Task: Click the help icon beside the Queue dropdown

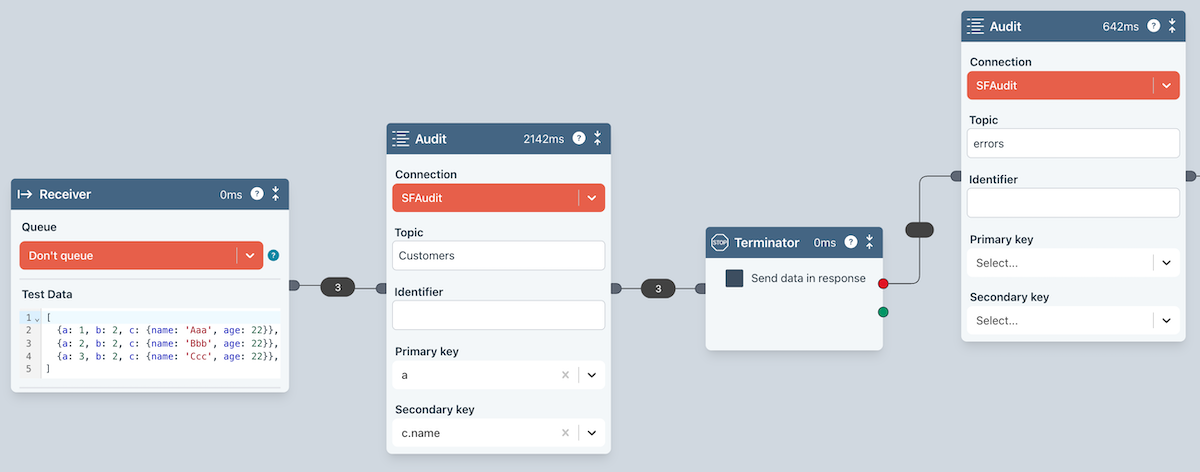Action: coord(273,256)
